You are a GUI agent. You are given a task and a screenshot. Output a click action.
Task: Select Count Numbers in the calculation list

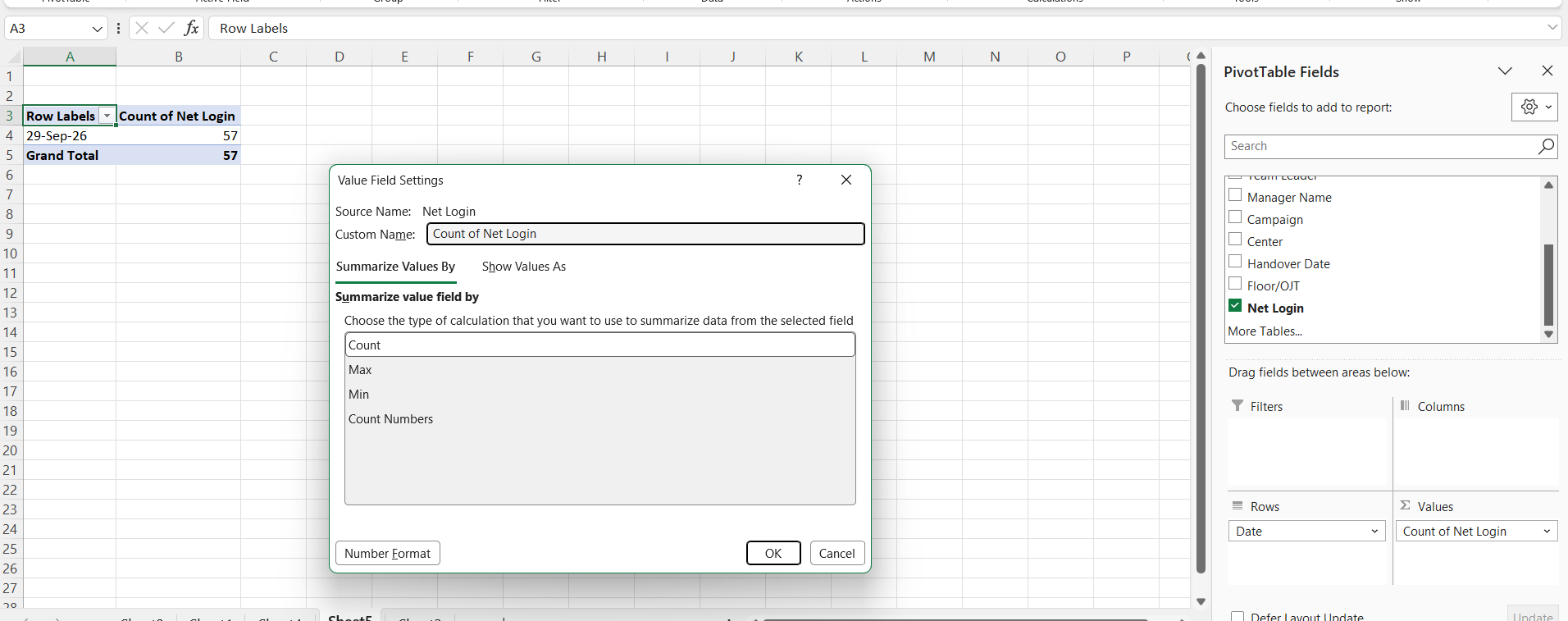[599, 419]
